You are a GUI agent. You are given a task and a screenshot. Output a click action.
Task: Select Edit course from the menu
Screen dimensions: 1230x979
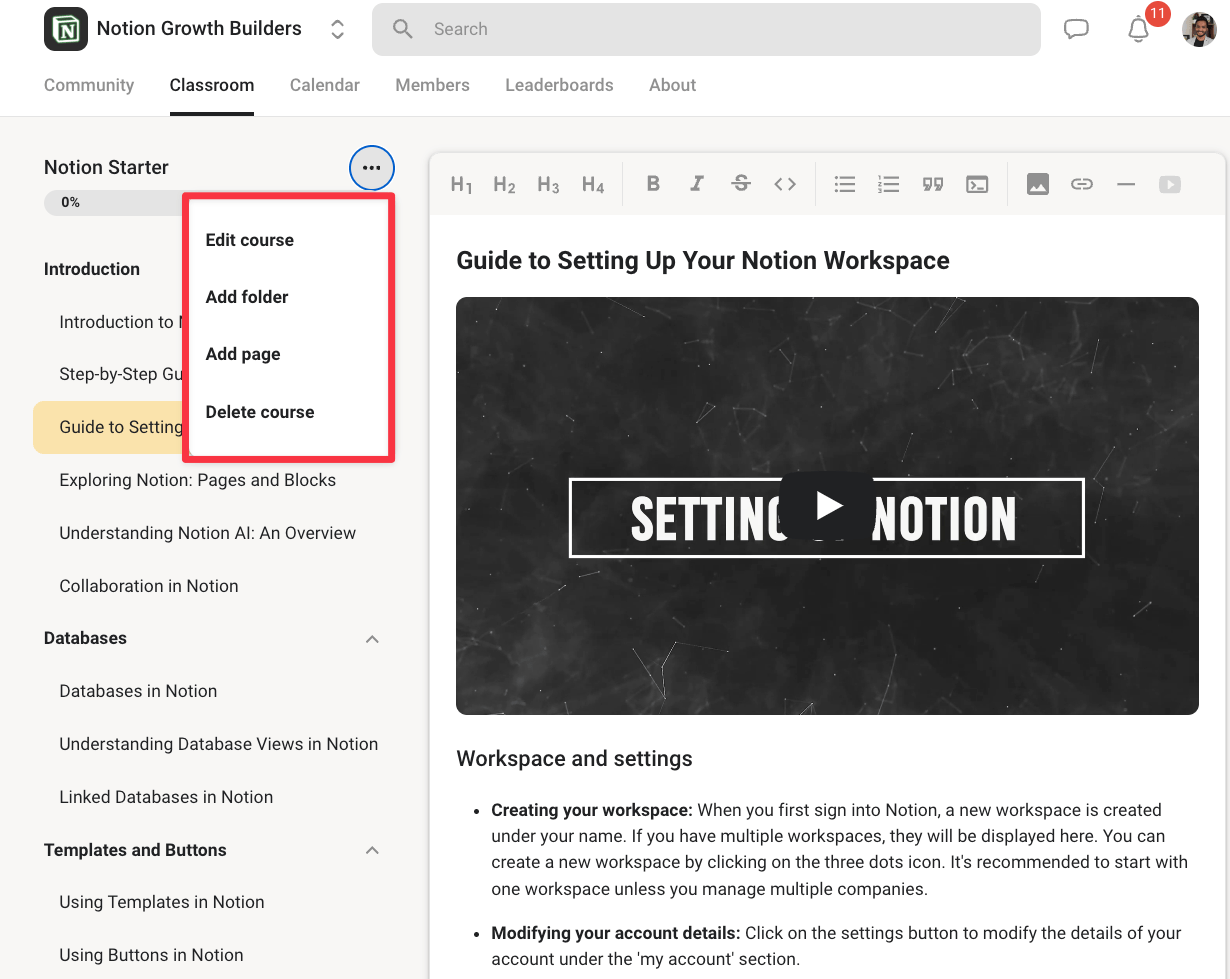click(250, 240)
